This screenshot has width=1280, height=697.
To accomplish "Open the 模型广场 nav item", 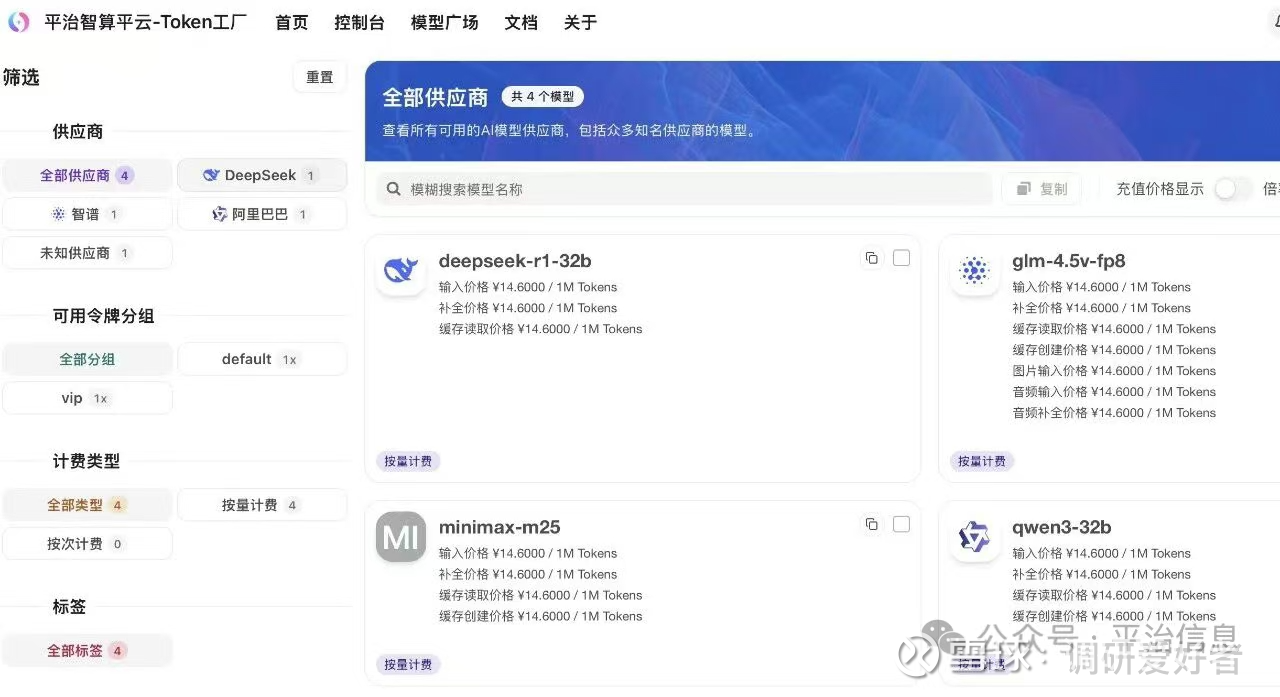I will (444, 22).
